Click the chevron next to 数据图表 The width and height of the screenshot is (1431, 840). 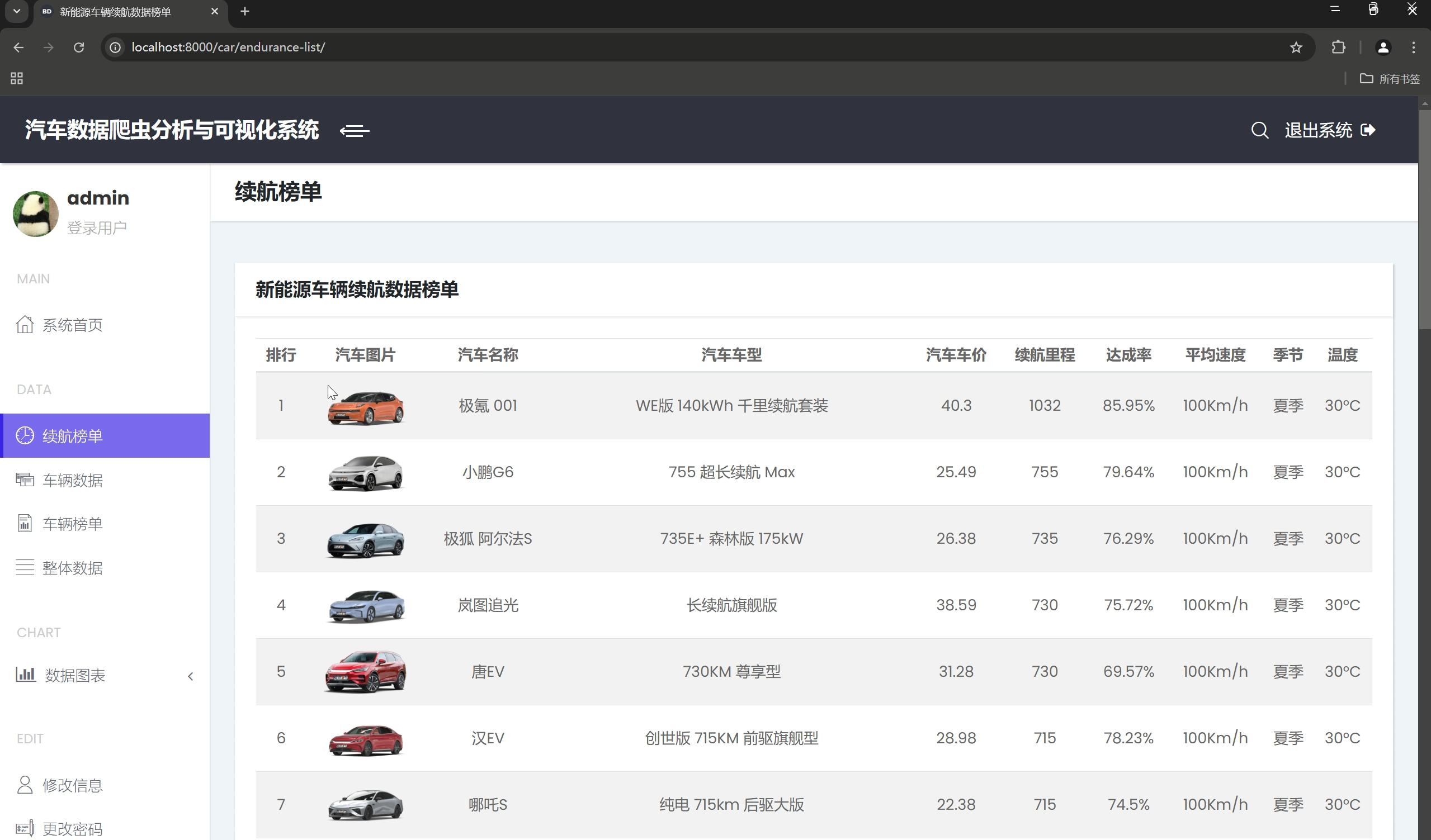pyautogui.click(x=191, y=676)
